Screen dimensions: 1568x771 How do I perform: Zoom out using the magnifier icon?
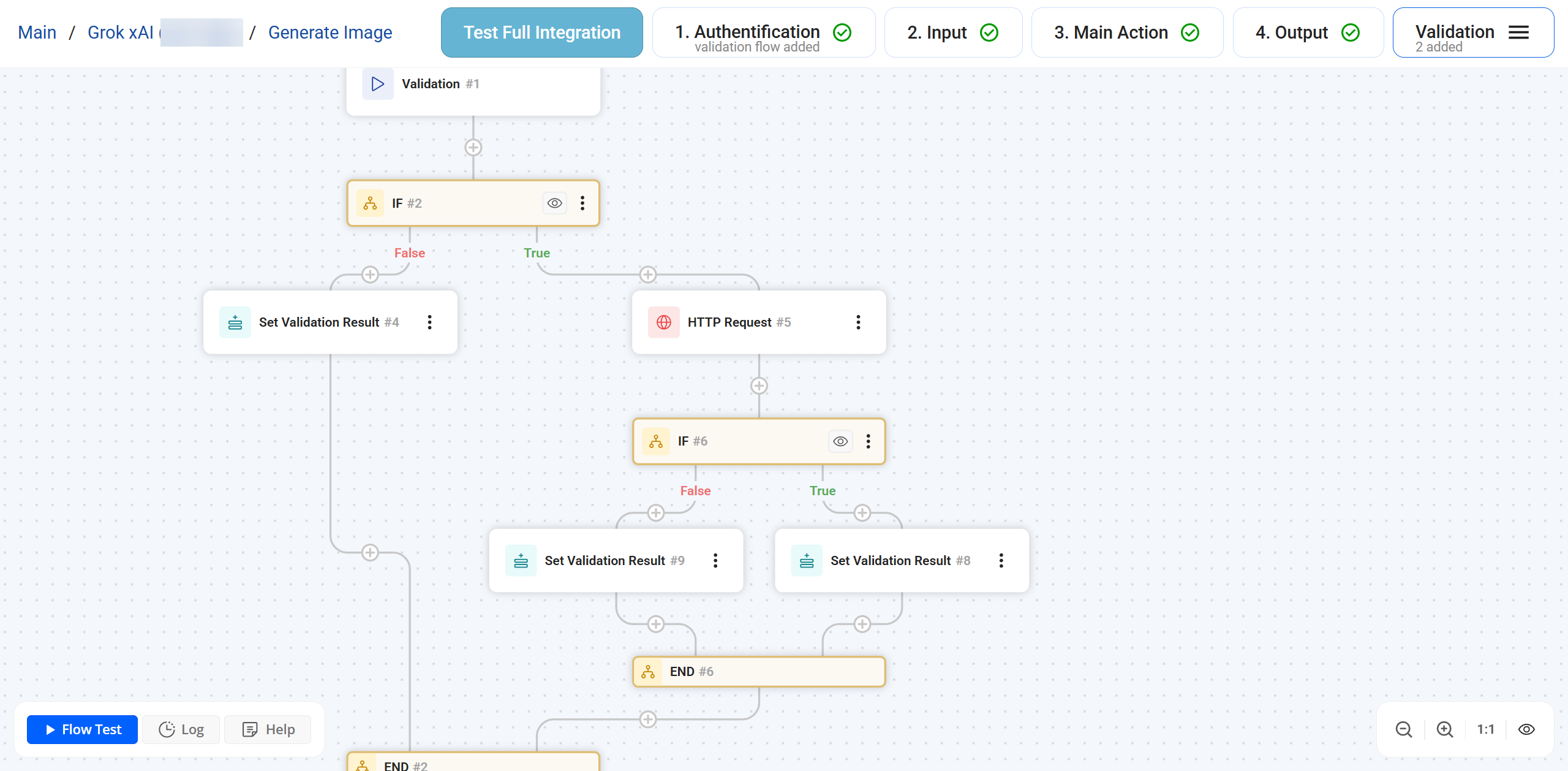tap(1404, 729)
